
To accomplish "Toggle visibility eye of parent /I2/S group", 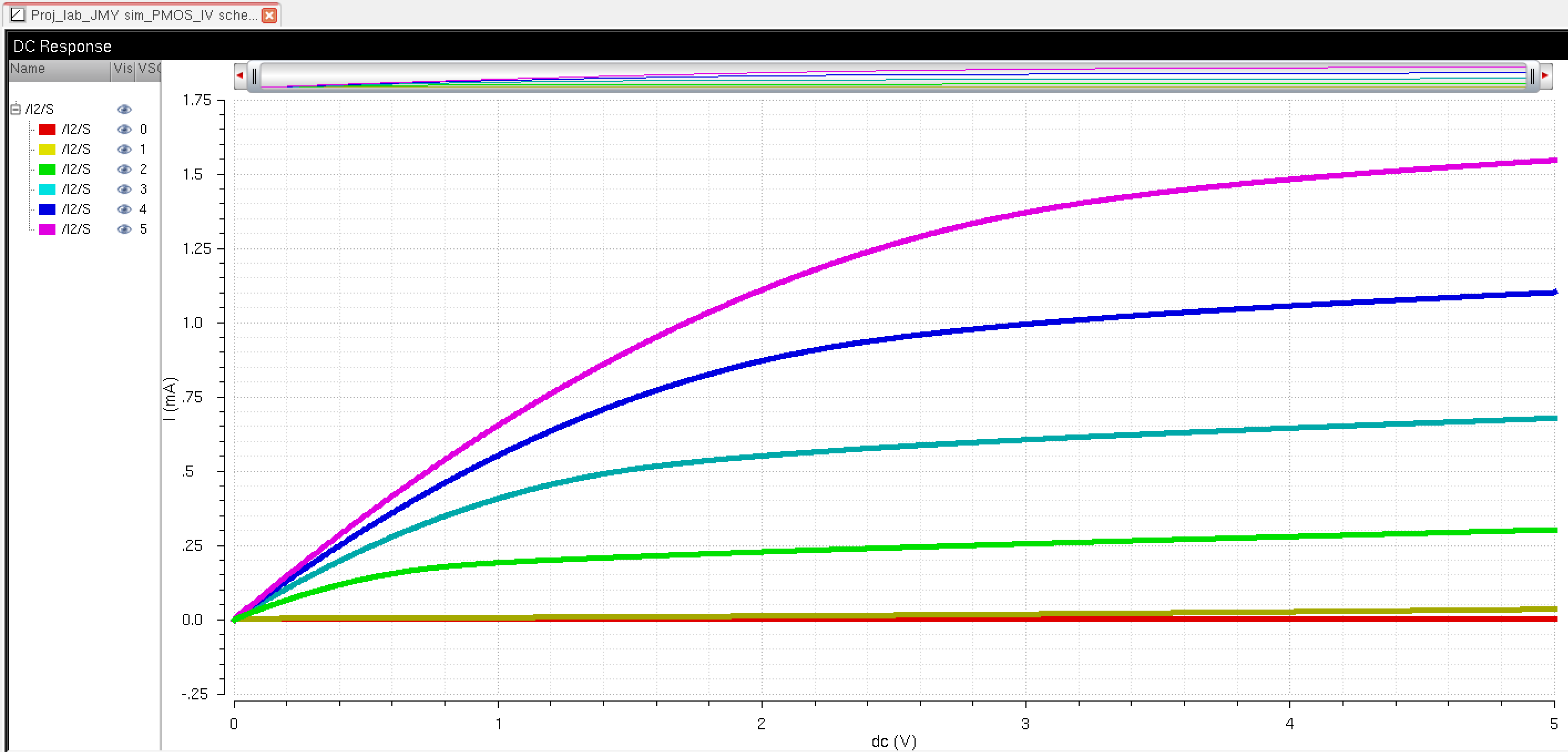I will (124, 110).
